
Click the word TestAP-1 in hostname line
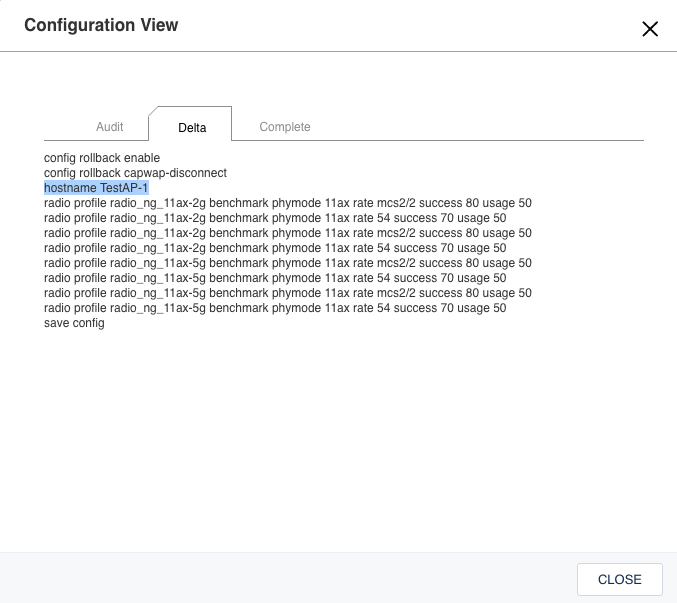[x=124, y=188]
